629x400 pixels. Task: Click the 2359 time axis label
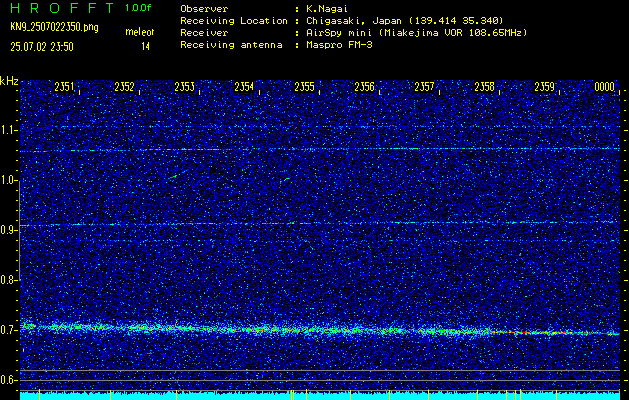pos(545,87)
